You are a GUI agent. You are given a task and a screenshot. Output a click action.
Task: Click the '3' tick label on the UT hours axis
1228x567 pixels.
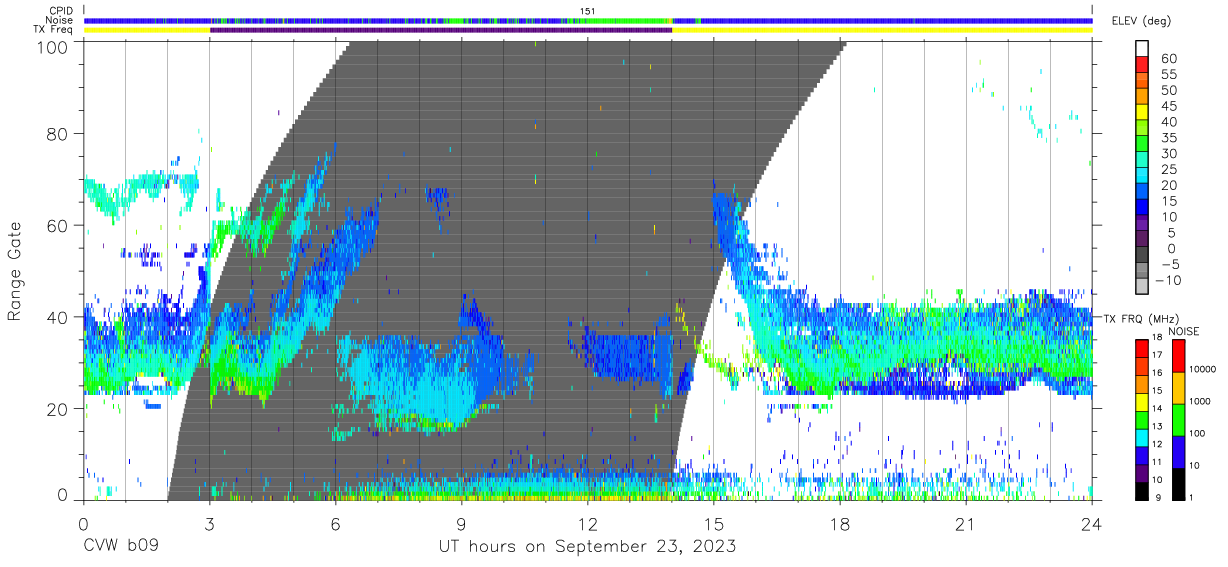(x=209, y=524)
